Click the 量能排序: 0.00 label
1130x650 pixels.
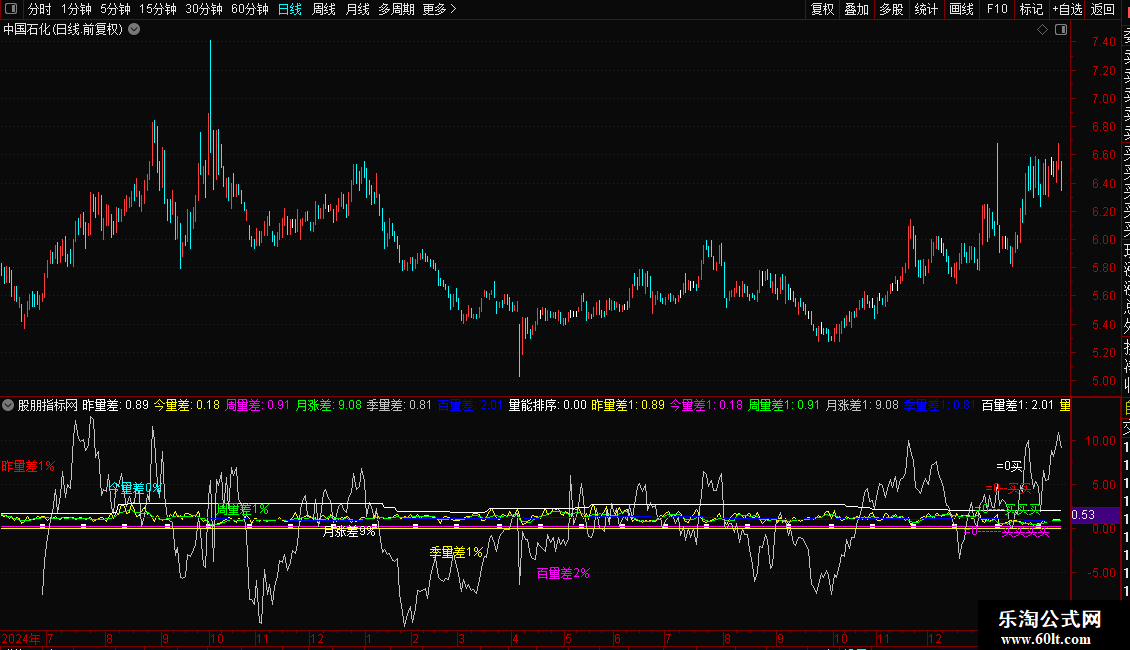pyautogui.click(x=548, y=405)
